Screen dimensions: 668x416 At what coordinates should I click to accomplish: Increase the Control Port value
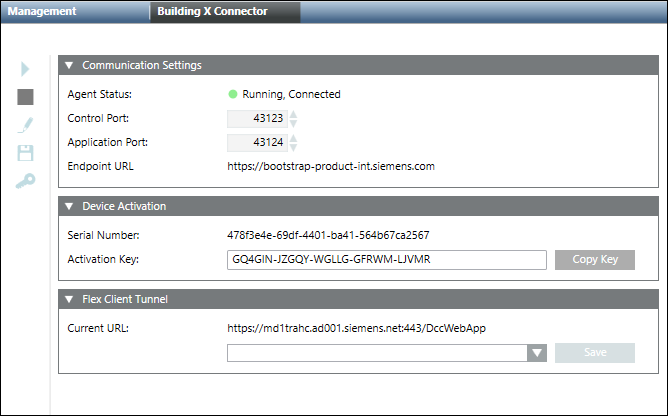(x=294, y=114)
